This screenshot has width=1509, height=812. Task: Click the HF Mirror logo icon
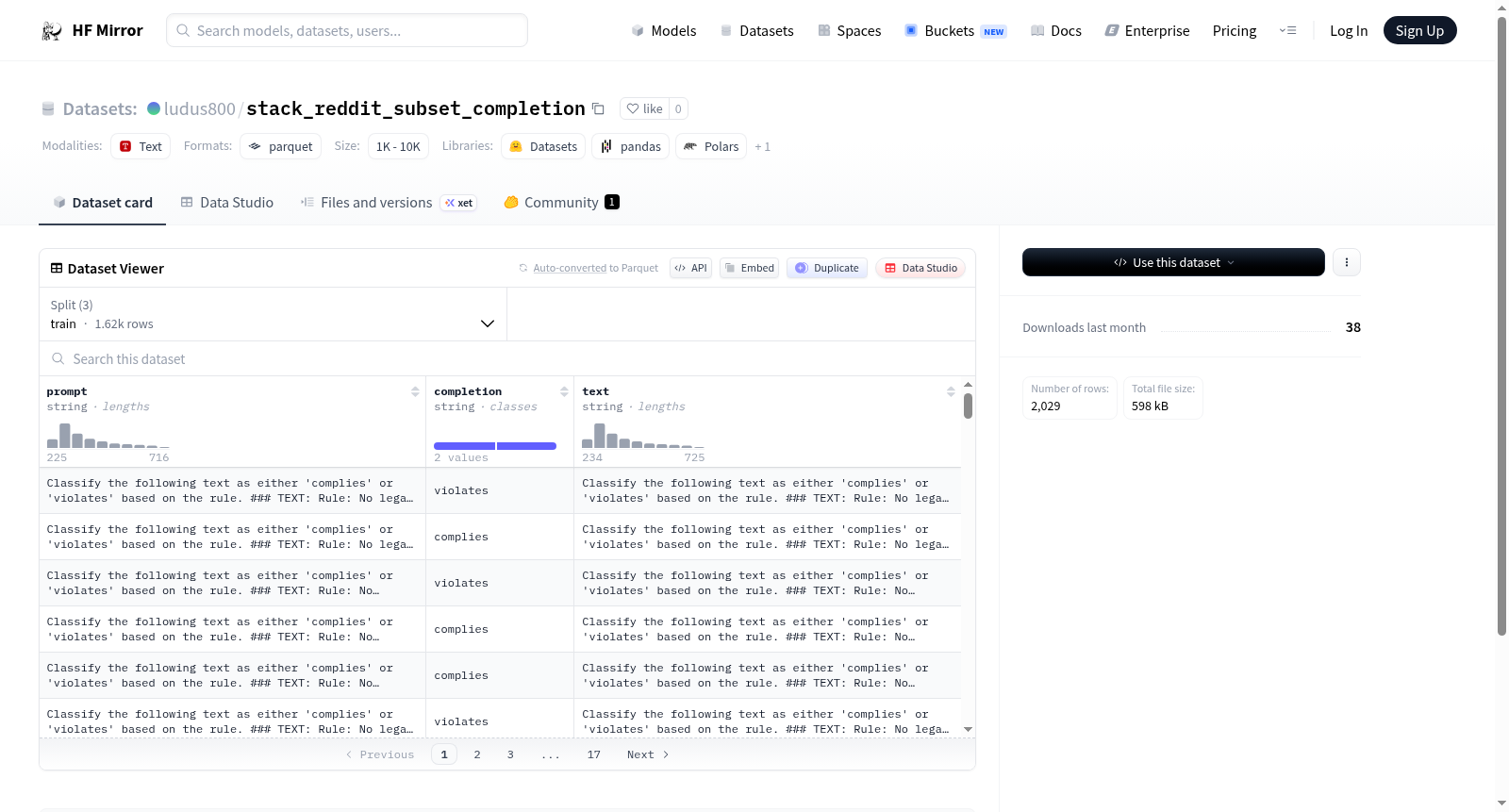52,31
